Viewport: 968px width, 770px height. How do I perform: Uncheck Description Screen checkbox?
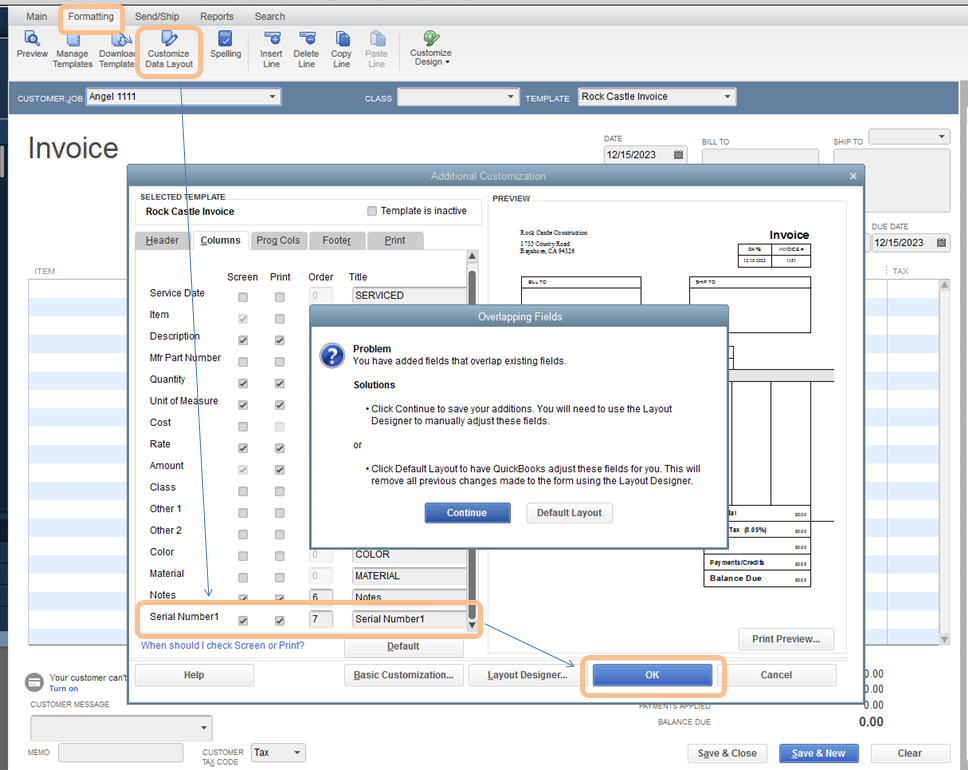(243, 340)
